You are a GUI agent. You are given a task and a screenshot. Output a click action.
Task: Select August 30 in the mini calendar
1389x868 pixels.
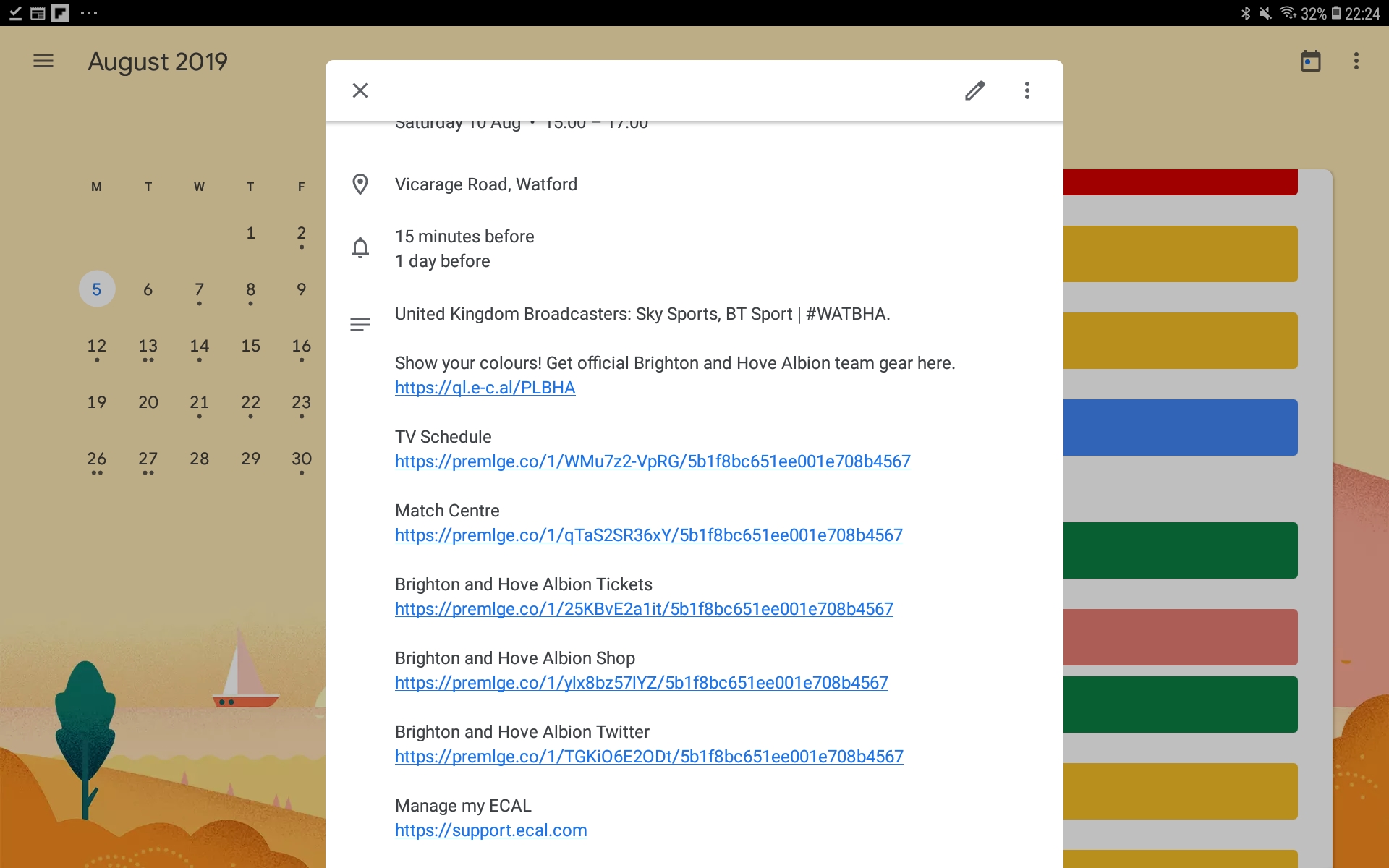point(302,459)
